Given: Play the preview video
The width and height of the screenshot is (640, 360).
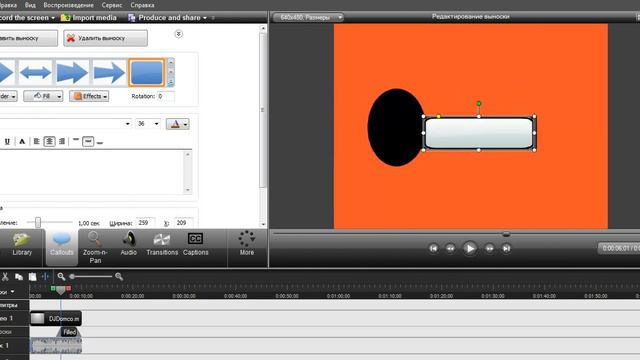Looking at the screenshot, I should coord(469,248).
